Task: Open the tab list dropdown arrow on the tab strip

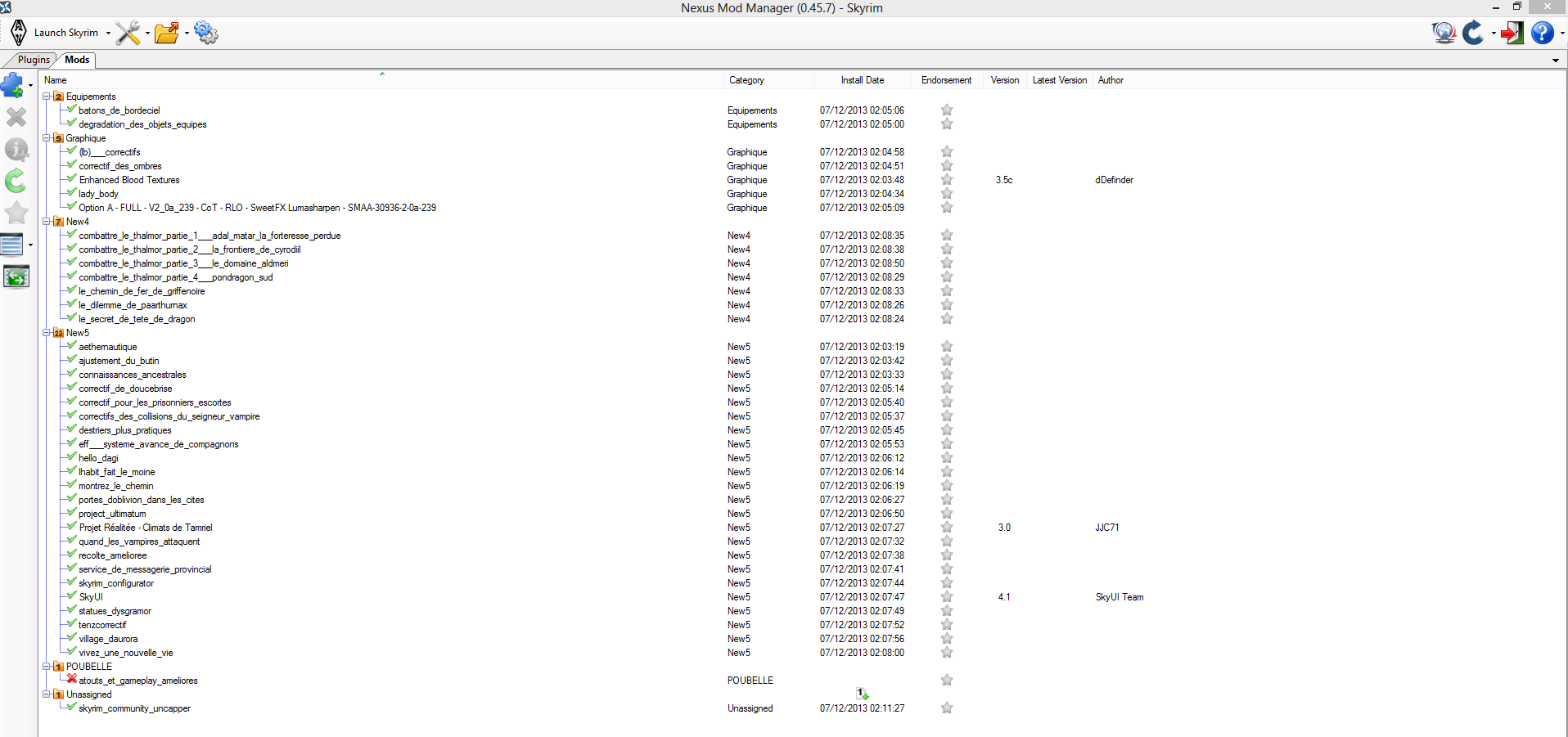Action: click(x=1556, y=61)
